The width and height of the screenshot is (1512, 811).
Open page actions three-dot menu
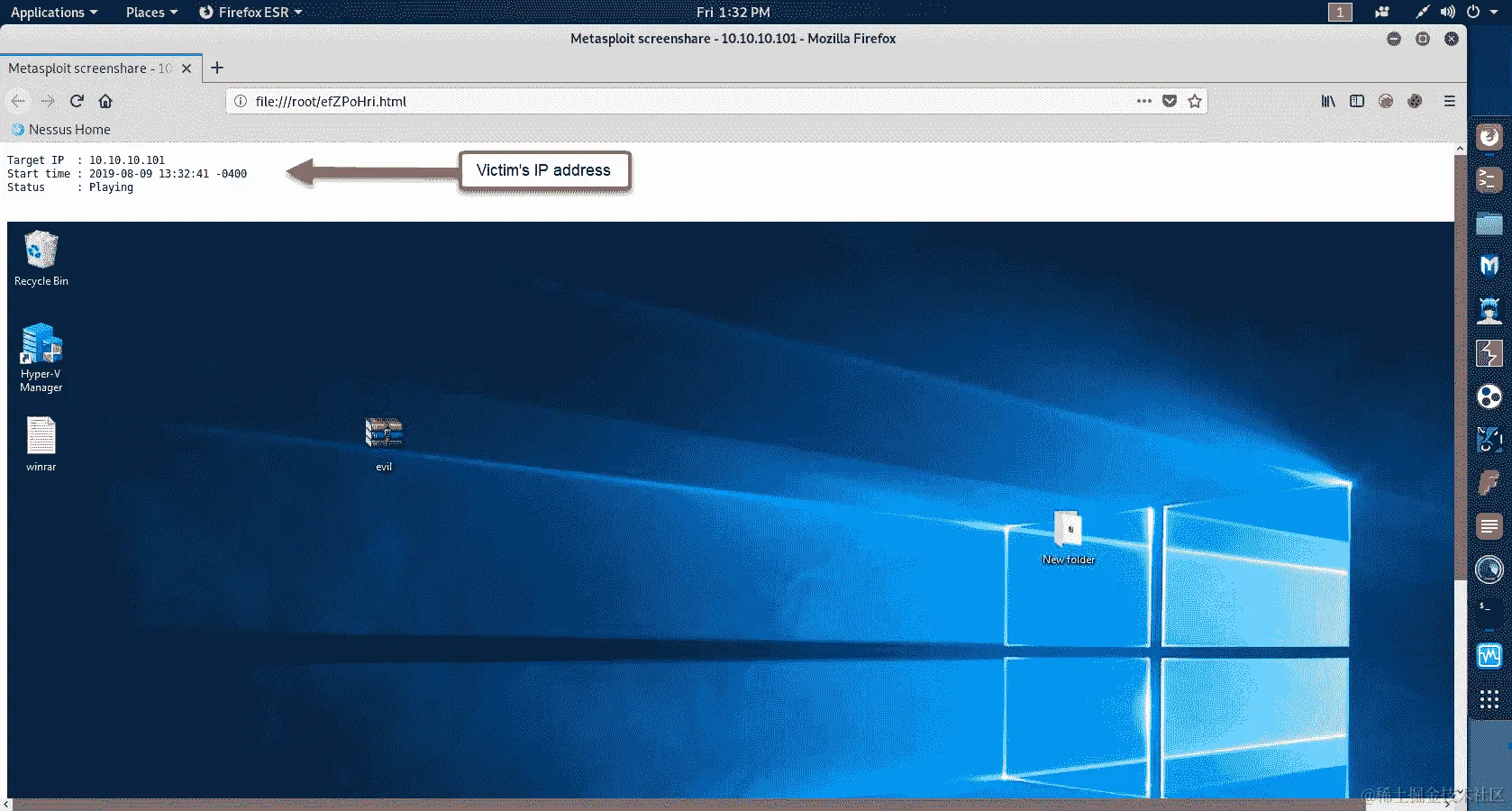1143,101
